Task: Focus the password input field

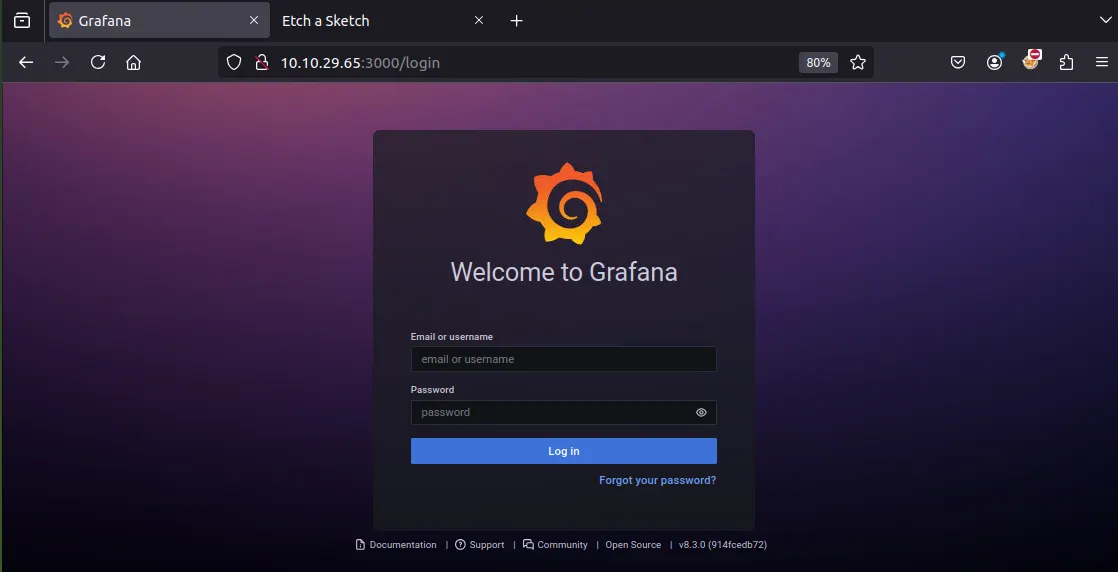Action: click(x=563, y=412)
